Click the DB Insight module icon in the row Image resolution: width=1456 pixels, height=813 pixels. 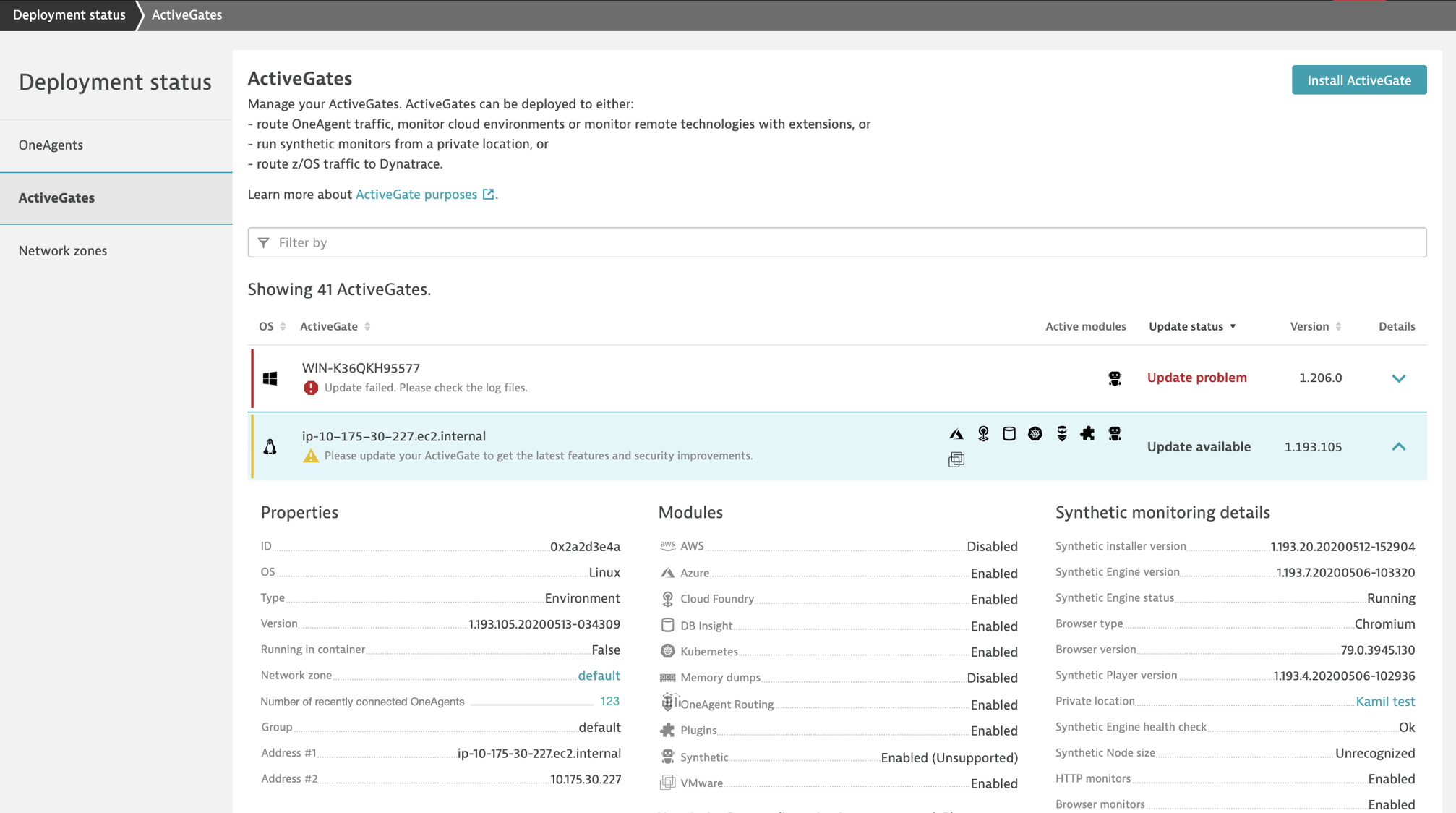point(1009,434)
